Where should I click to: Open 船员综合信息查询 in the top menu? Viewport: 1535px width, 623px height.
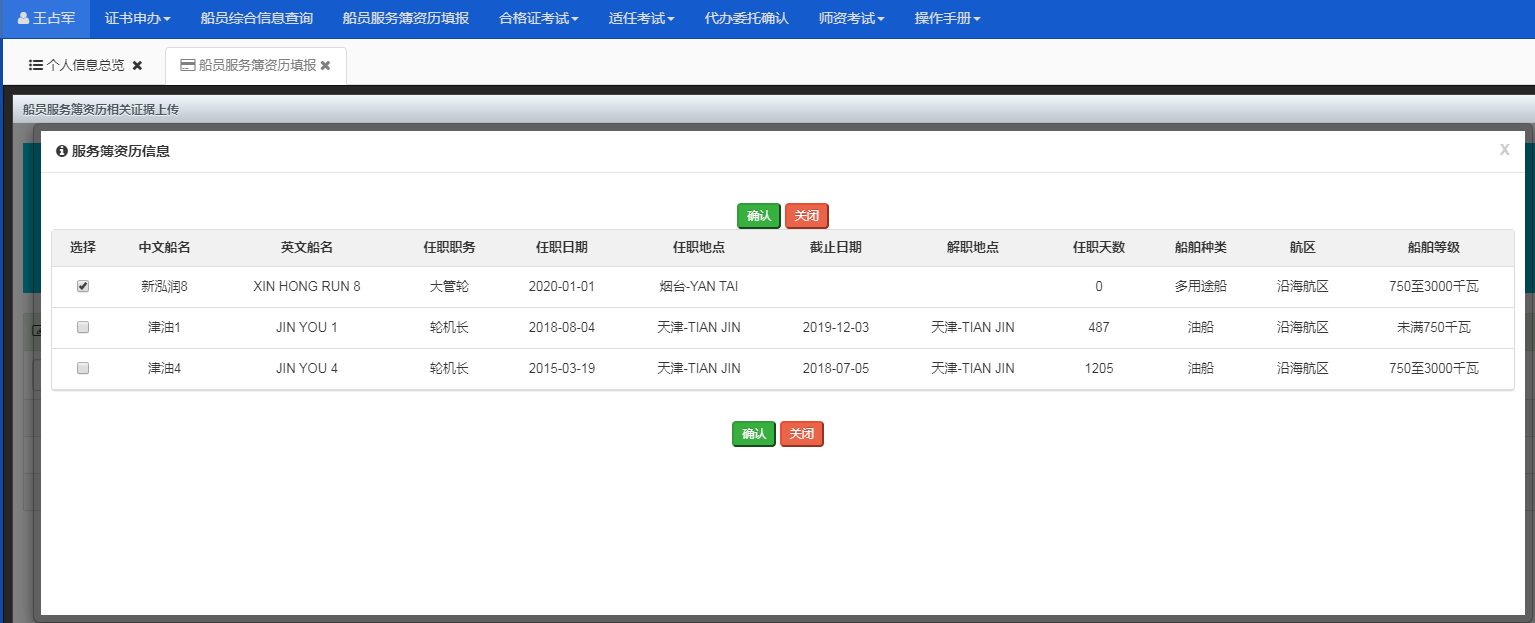pos(256,18)
